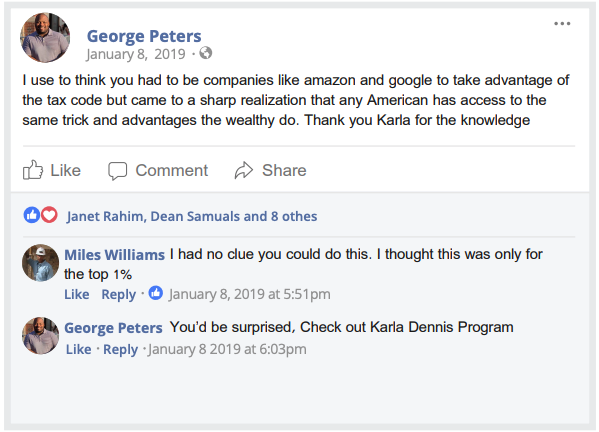The image size is (599, 432).
Task: Click the thumbs-up Like icon on post
Action: point(32,170)
